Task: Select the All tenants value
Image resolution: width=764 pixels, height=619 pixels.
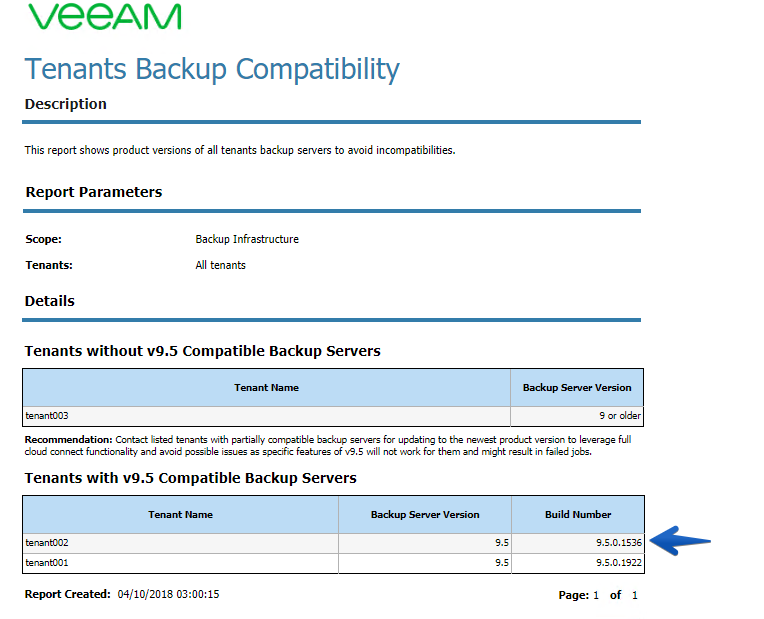Action: click(220, 265)
